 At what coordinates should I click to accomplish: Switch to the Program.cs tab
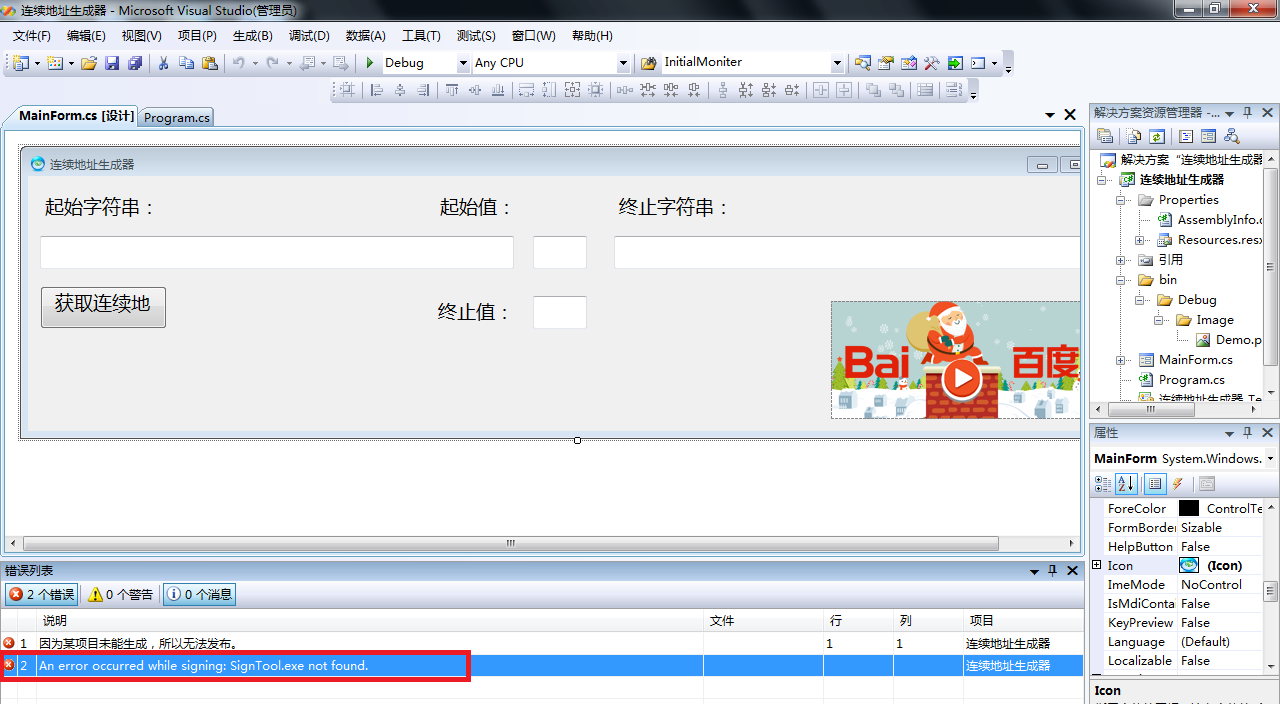pyautogui.click(x=177, y=117)
